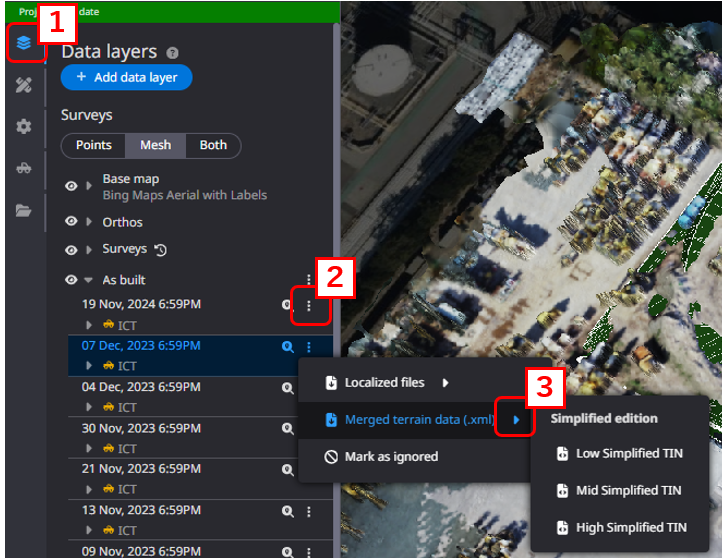Open options for 07 Dec, 2023 survey

coord(309,347)
